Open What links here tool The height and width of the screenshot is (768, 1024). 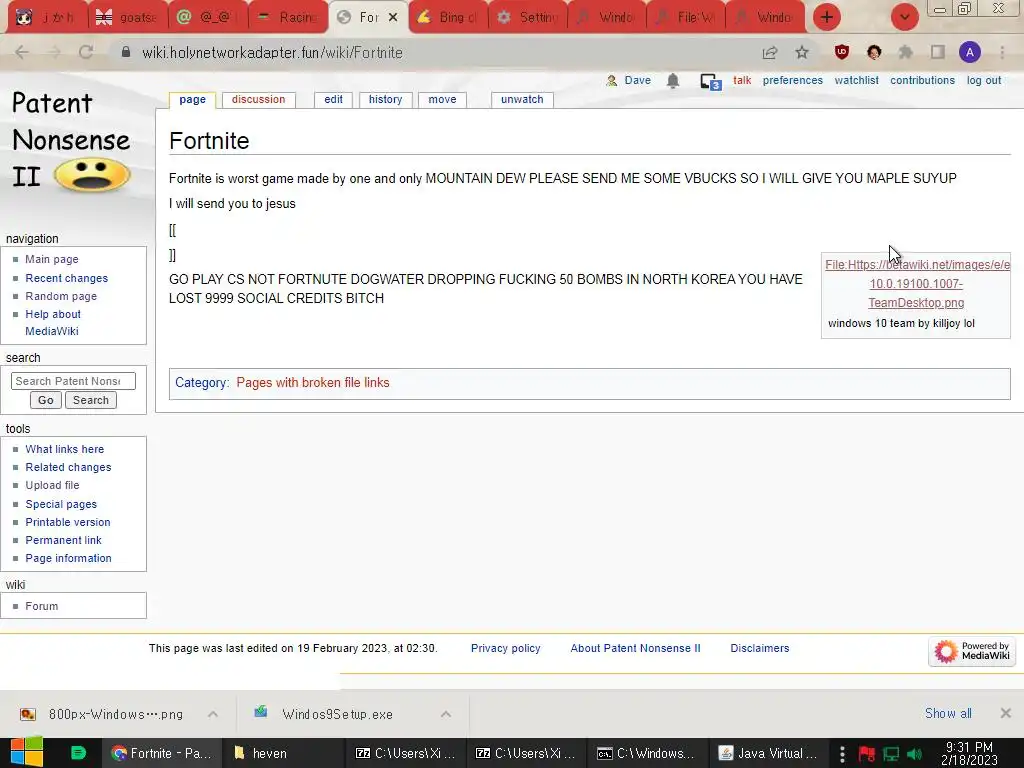click(x=65, y=449)
